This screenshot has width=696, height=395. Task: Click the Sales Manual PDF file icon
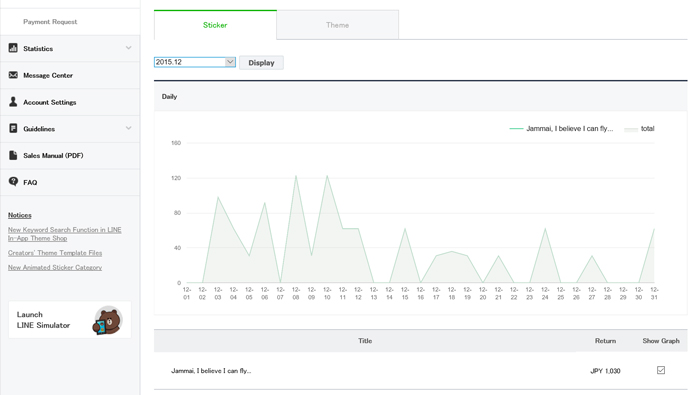click(x=13, y=155)
